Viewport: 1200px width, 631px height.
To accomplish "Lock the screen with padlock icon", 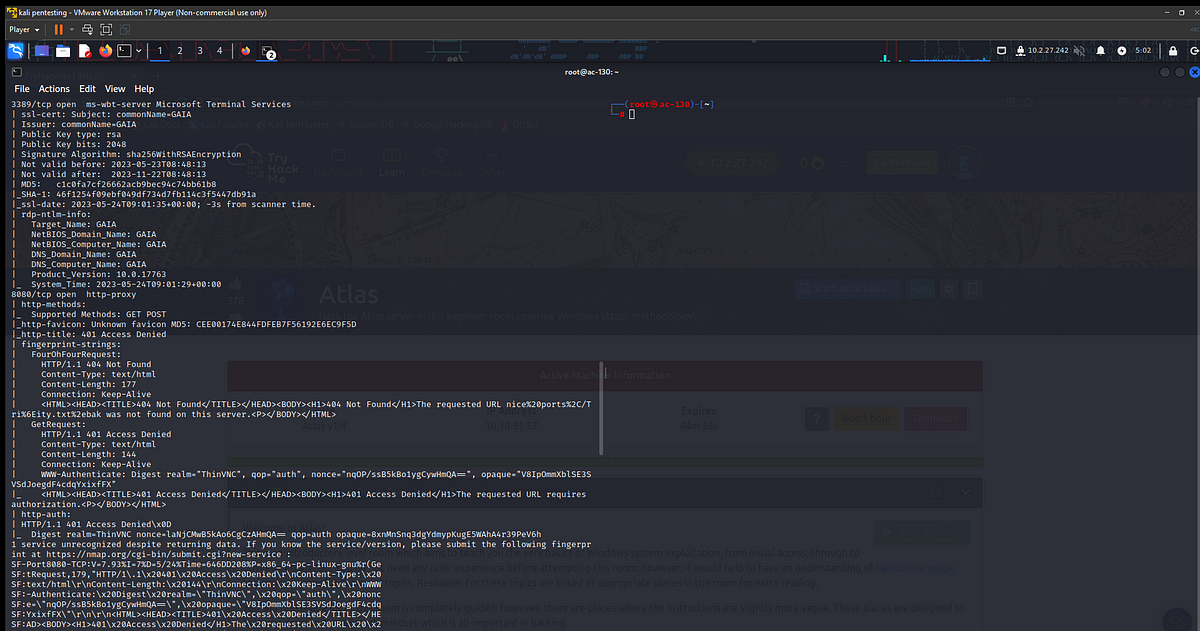I will [x=1171, y=51].
